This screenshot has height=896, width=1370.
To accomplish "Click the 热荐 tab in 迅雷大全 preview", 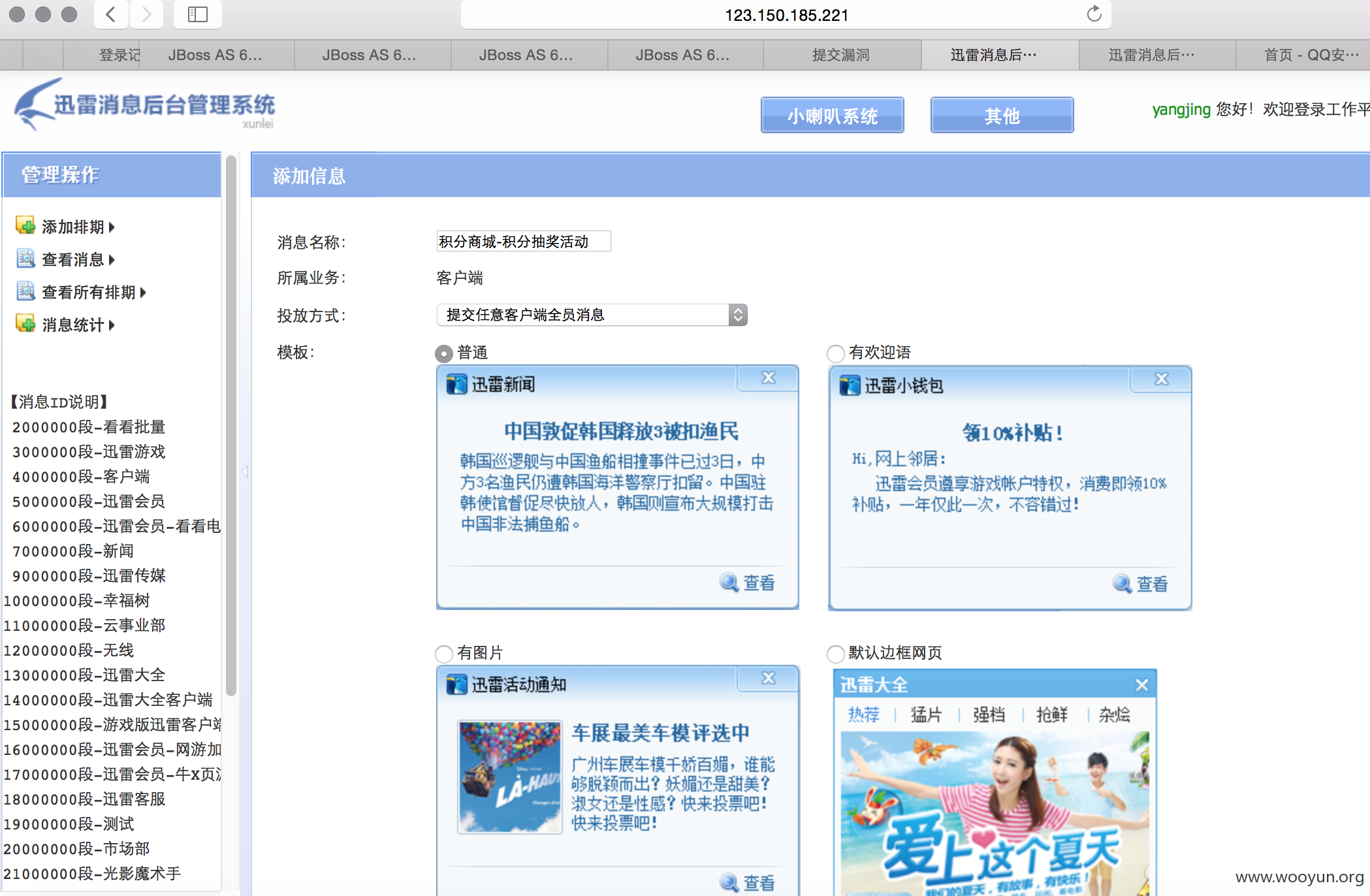I will tap(864, 714).
